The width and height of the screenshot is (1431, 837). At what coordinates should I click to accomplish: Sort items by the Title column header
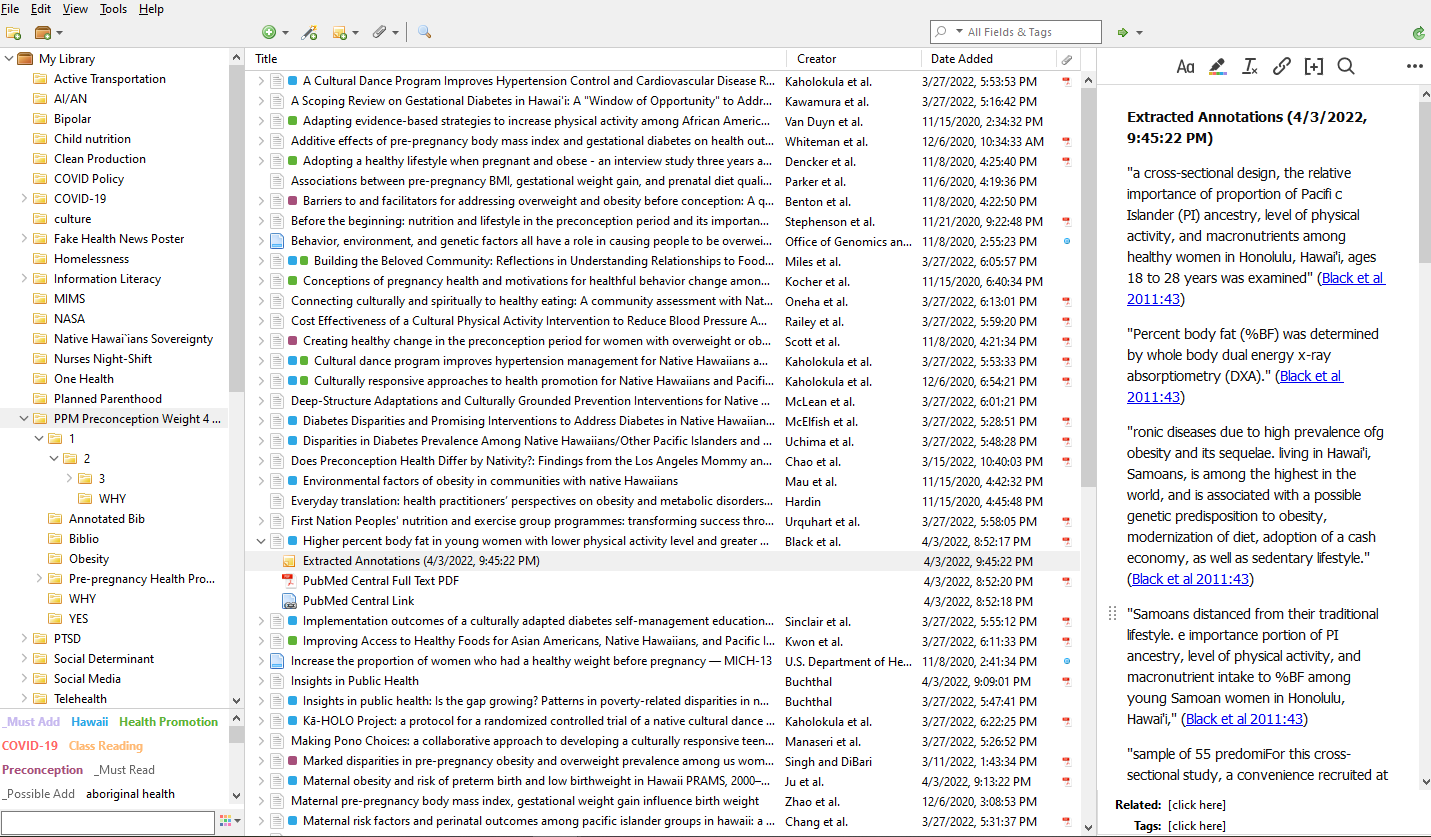[515, 59]
